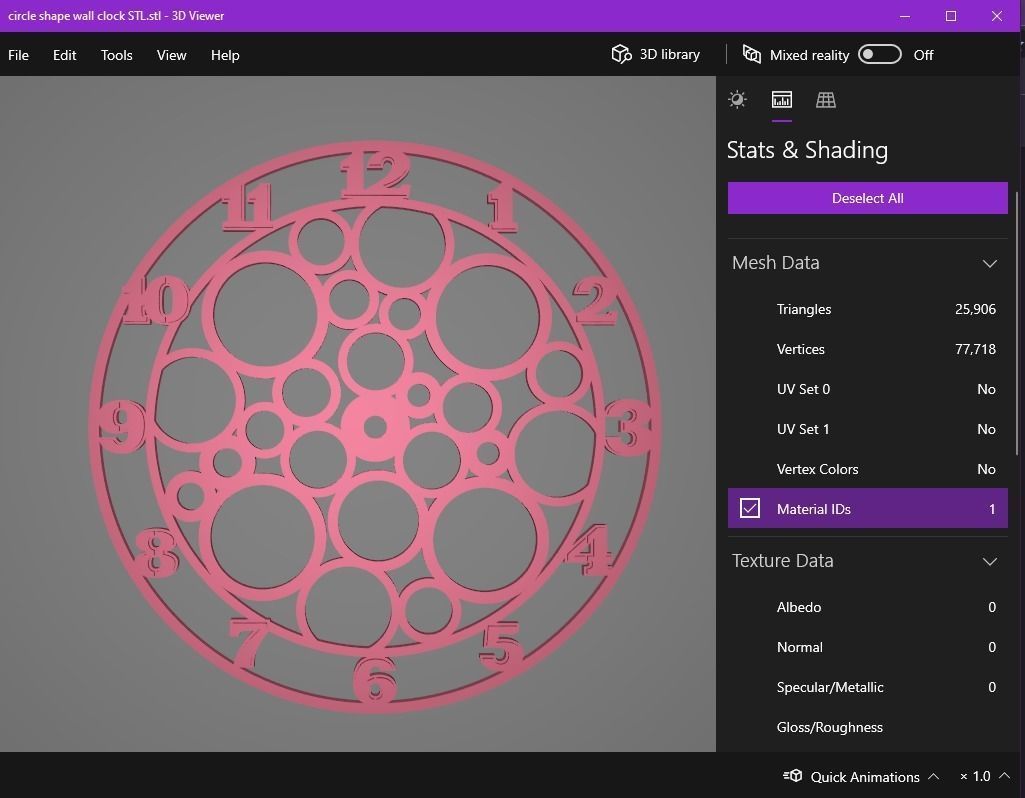Open the Tools menu
This screenshot has width=1025, height=798.
[x=116, y=55]
